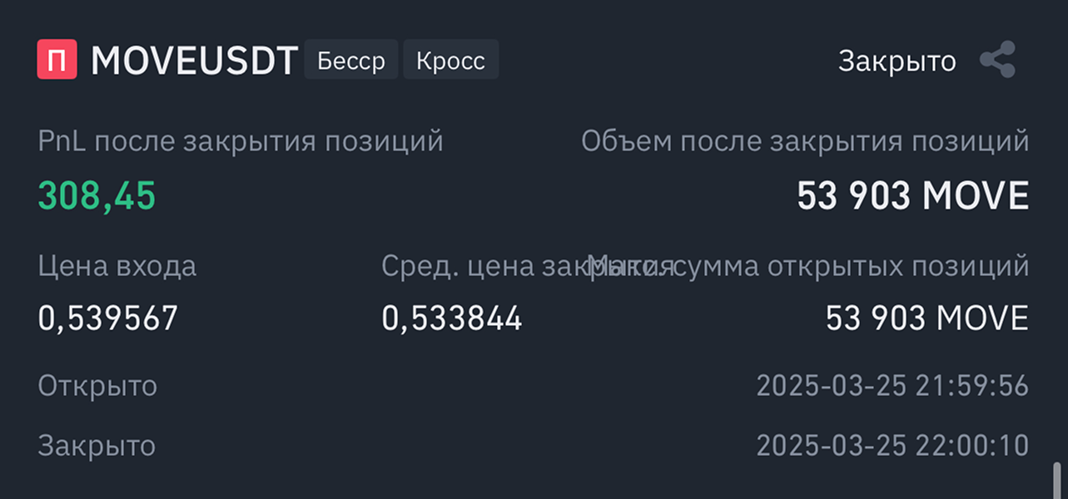Click the opening timestamp 21:59:56
Screen dimensions: 1068x501
coord(892,385)
